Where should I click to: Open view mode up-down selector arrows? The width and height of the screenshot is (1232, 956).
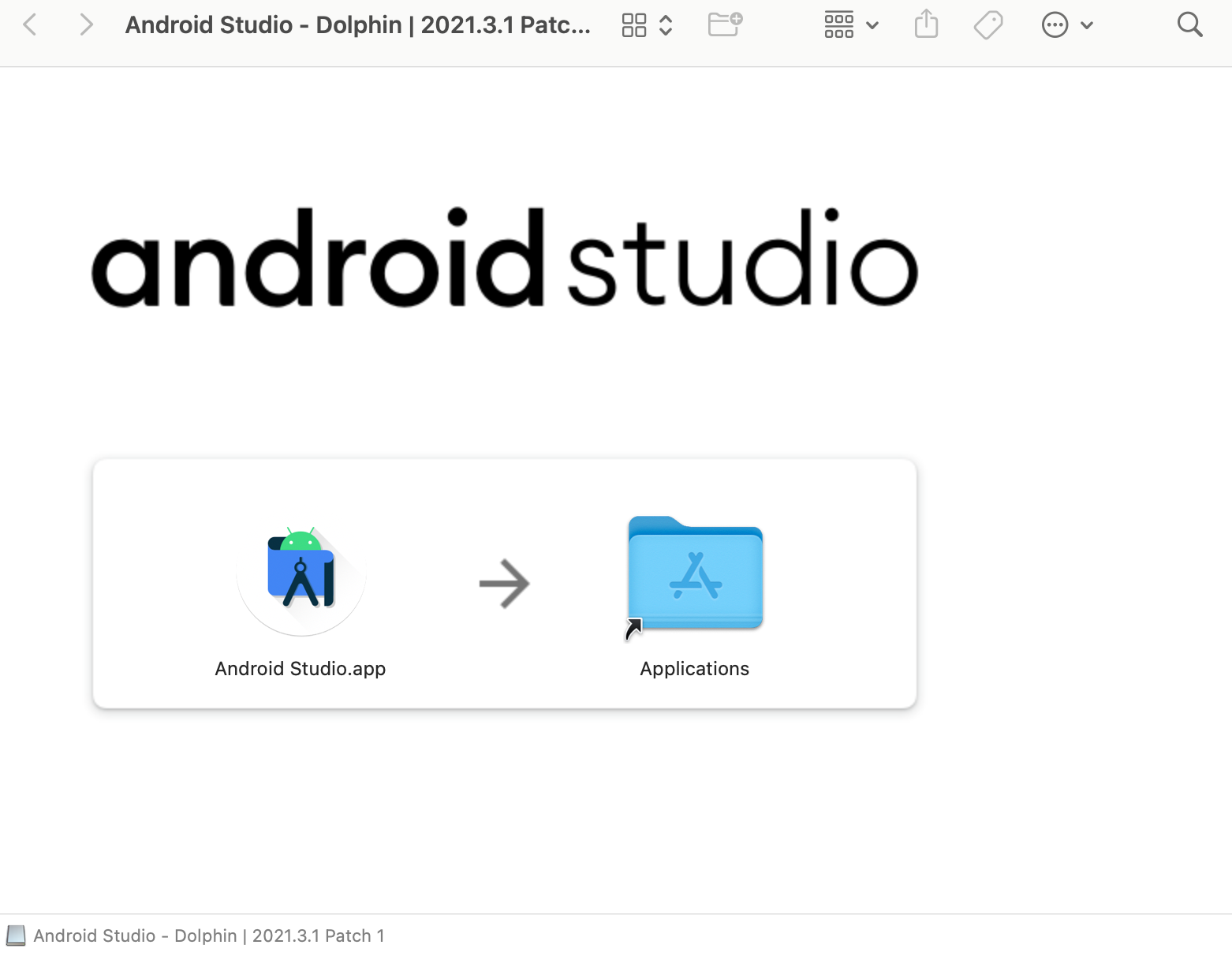click(666, 25)
